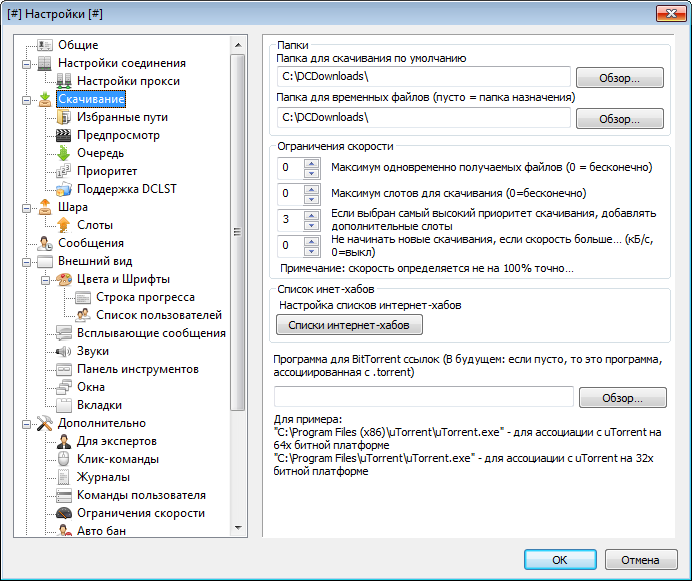This screenshot has width=692, height=581.
Task: Click the settings tree scrollbar thumb
Action: point(238,232)
